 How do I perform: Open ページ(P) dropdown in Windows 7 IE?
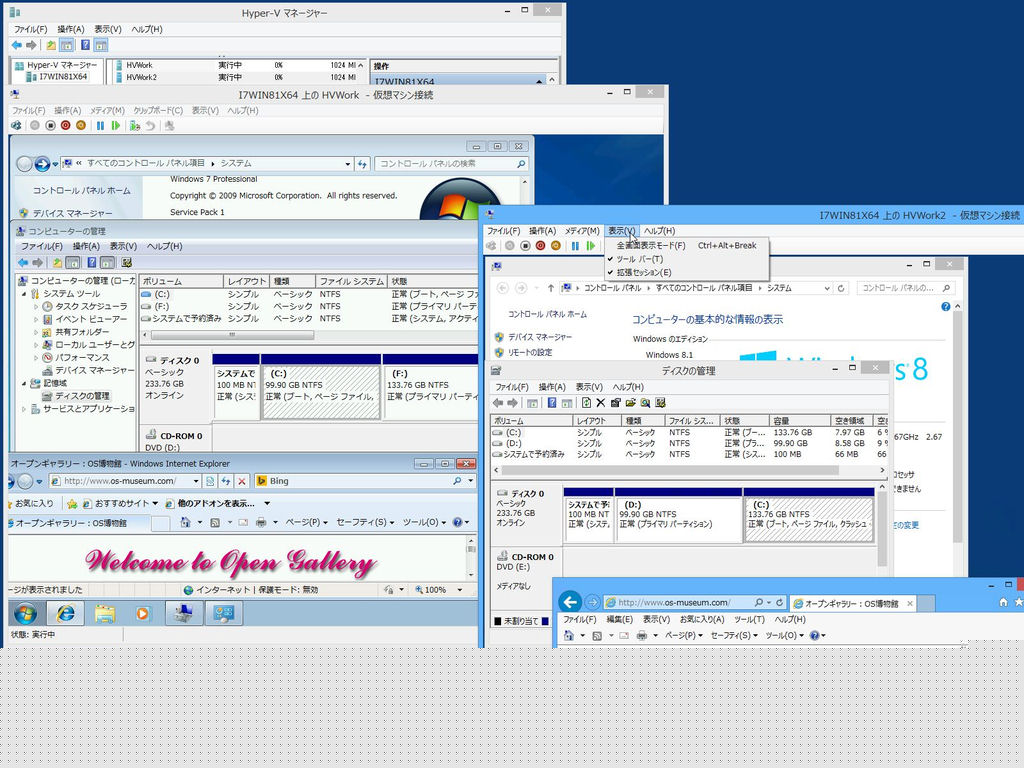pos(306,522)
